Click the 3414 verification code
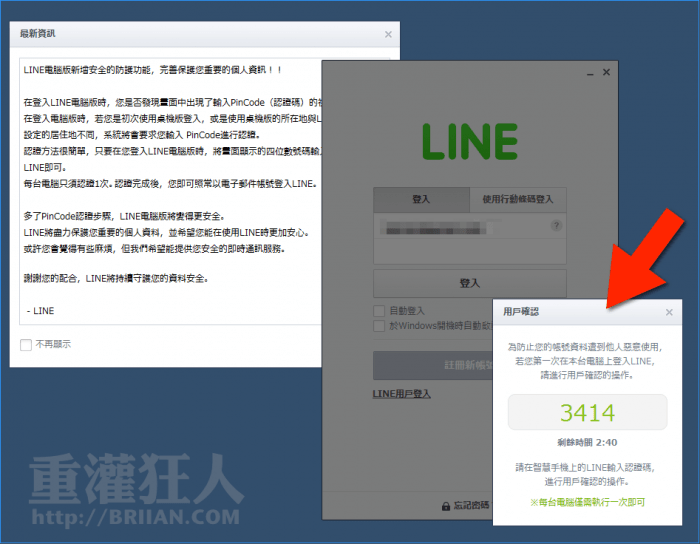Screen dimensions: 700x544 pyautogui.click(x=588, y=413)
